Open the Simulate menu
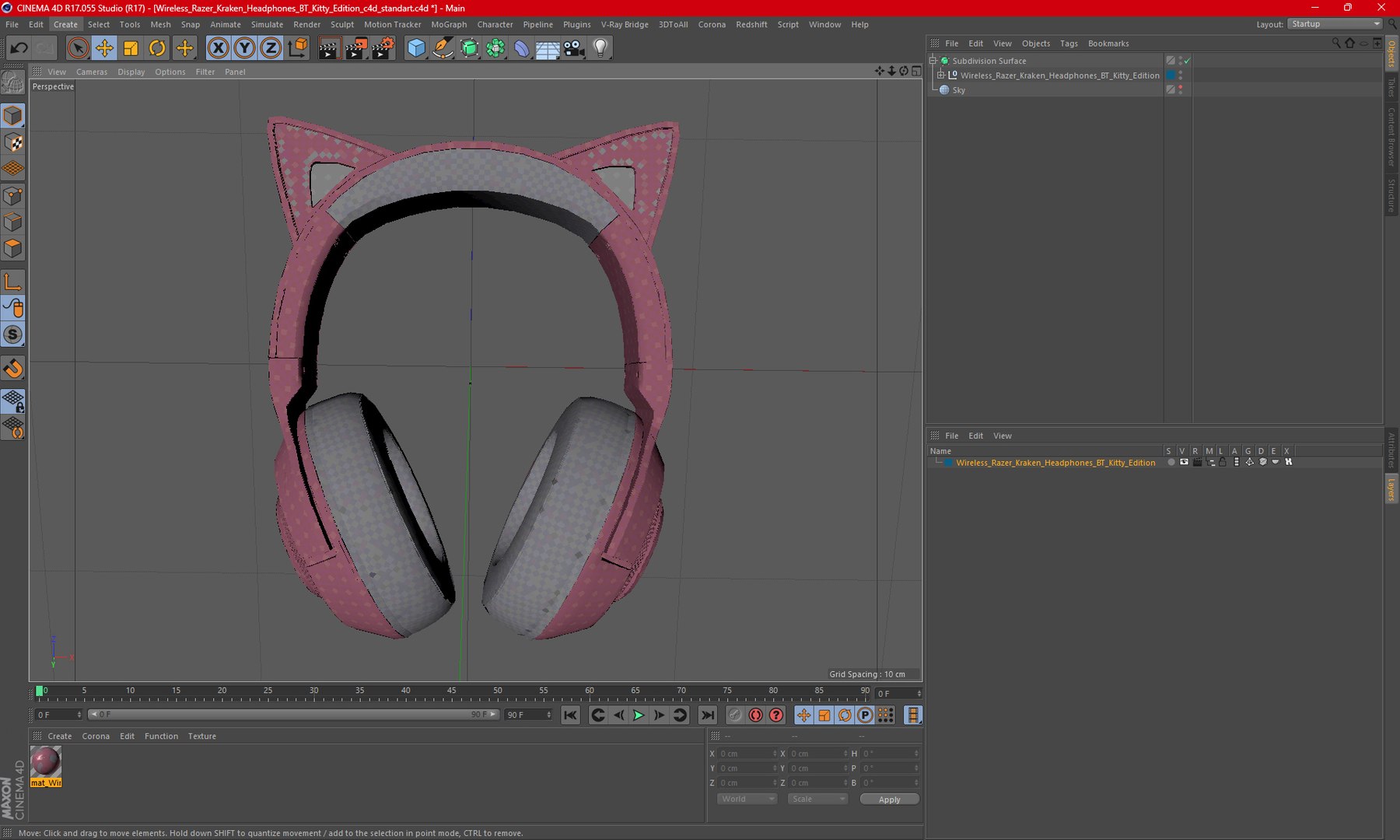 (267, 24)
